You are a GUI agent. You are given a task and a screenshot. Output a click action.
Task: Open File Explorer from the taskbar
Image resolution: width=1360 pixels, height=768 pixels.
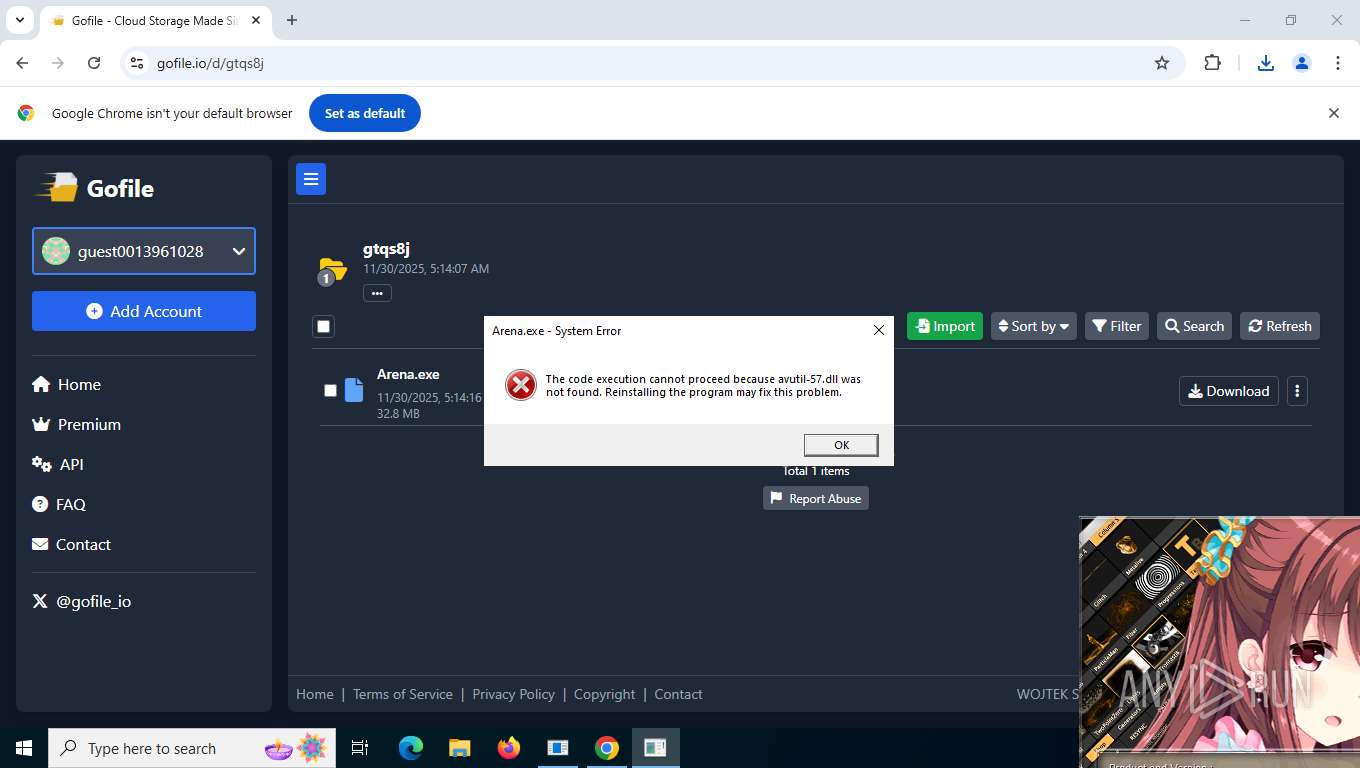(460, 748)
